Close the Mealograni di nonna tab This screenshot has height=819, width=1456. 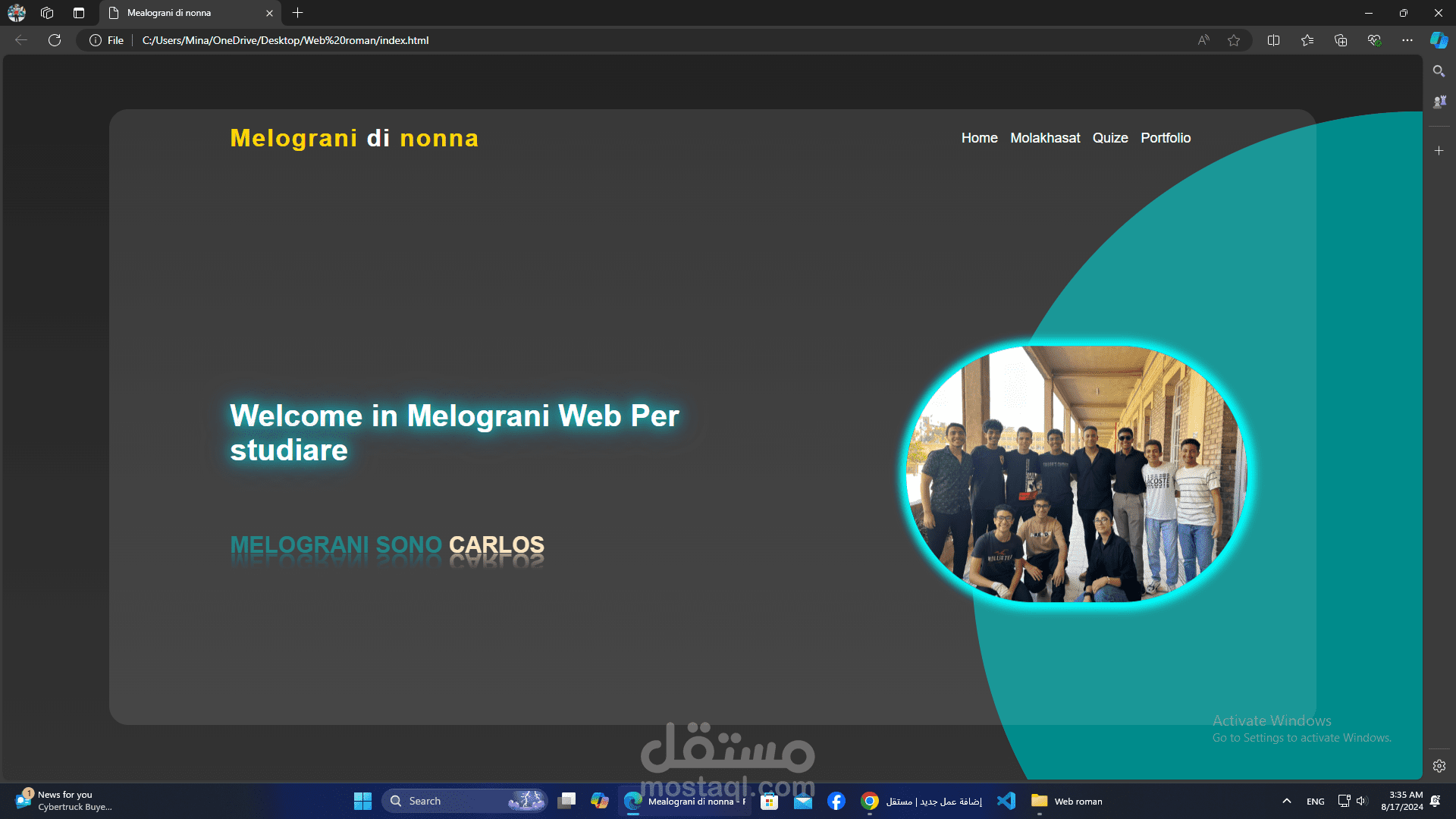(x=269, y=13)
